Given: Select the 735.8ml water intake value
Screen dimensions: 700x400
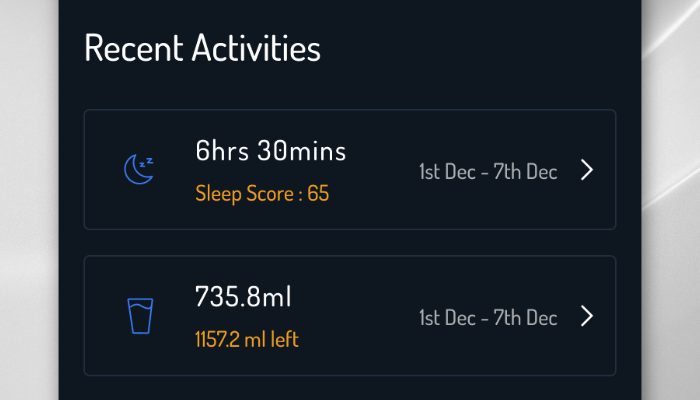Looking at the screenshot, I should tap(243, 297).
